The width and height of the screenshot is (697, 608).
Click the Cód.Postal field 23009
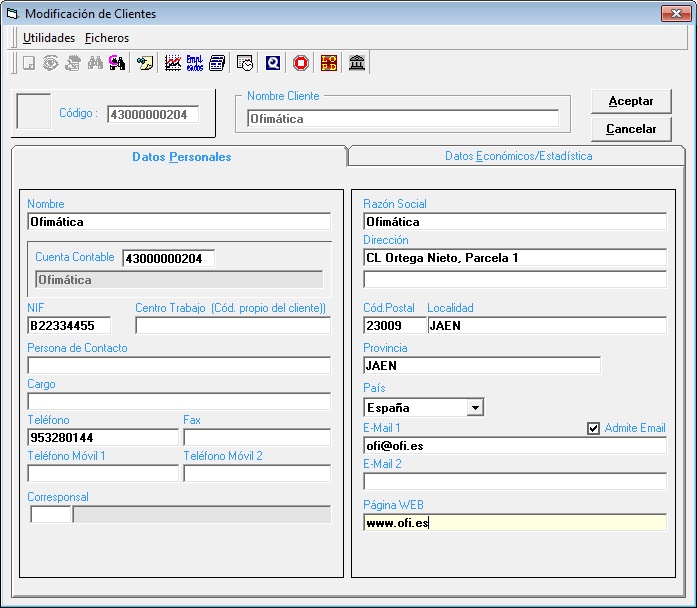(394, 326)
